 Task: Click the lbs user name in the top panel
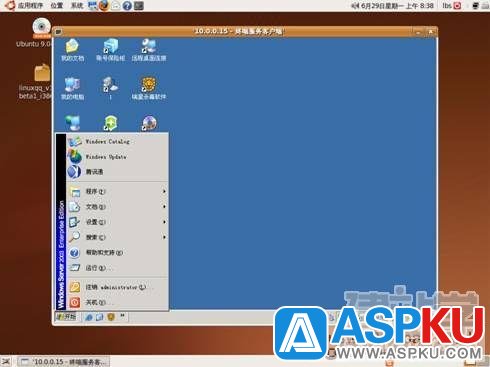447,6
